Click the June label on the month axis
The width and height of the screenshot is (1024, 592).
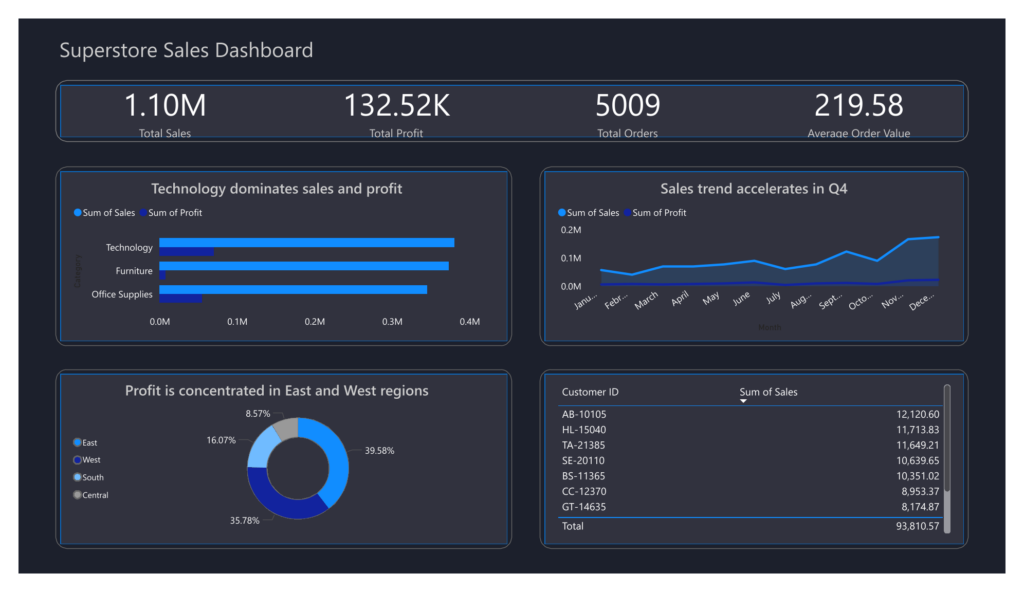tap(741, 299)
